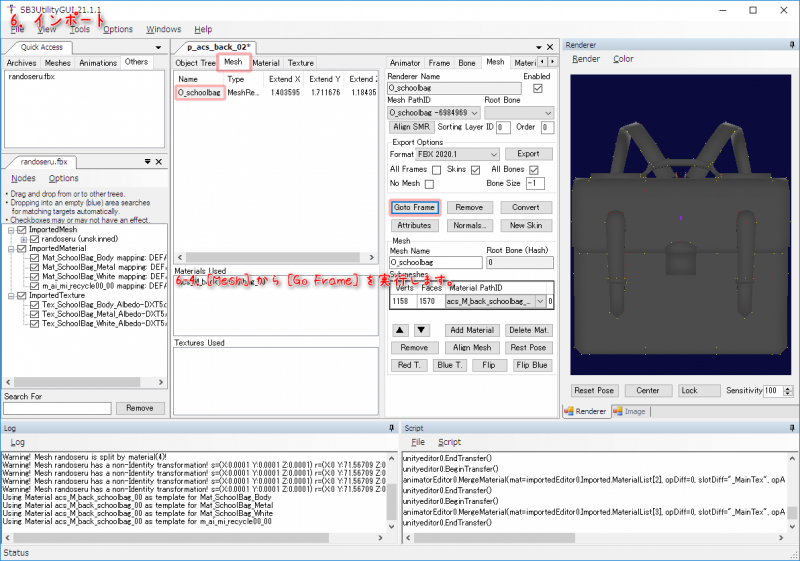
Task: Toggle the Enabled checkbox for renderer
Action: pos(537,88)
